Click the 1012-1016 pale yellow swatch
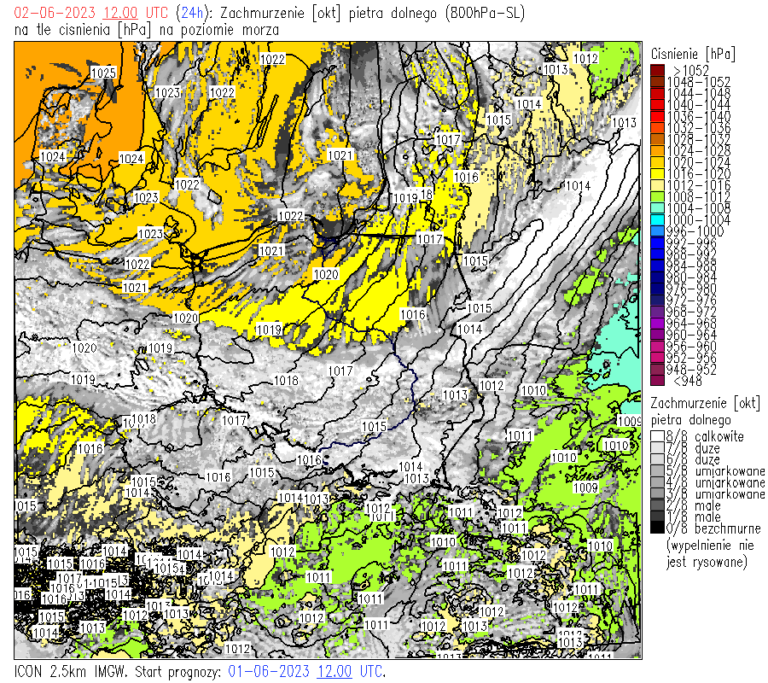The height and width of the screenshot is (683, 768). point(657,185)
